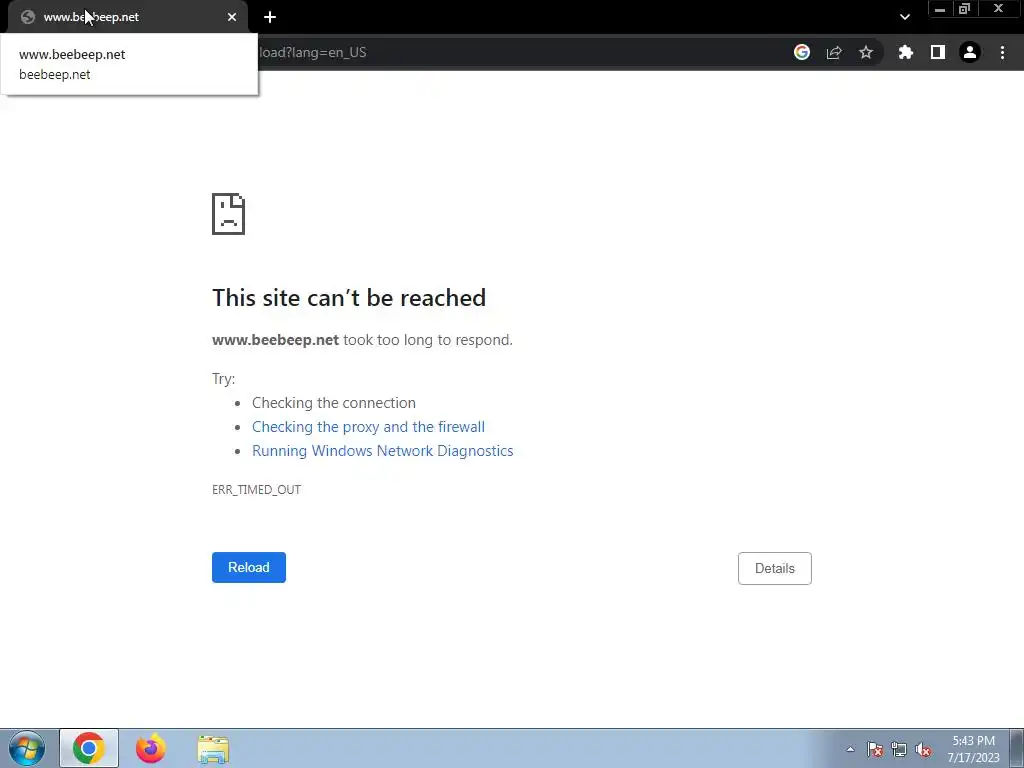
Task: Open the Windows Start menu
Action: click(x=27, y=748)
